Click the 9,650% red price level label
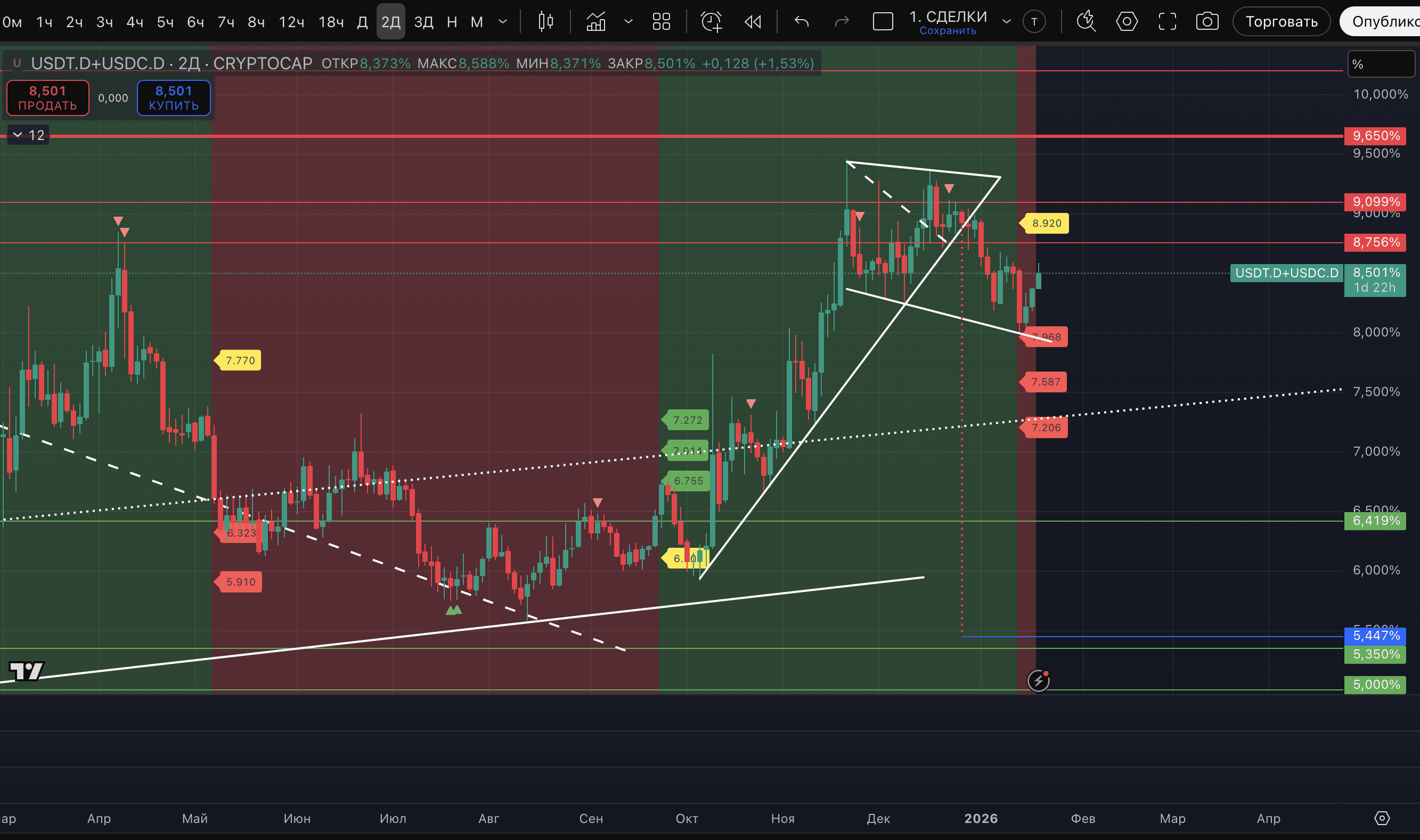This screenshot has height=840, width=1420. [x=1375, y=136]
